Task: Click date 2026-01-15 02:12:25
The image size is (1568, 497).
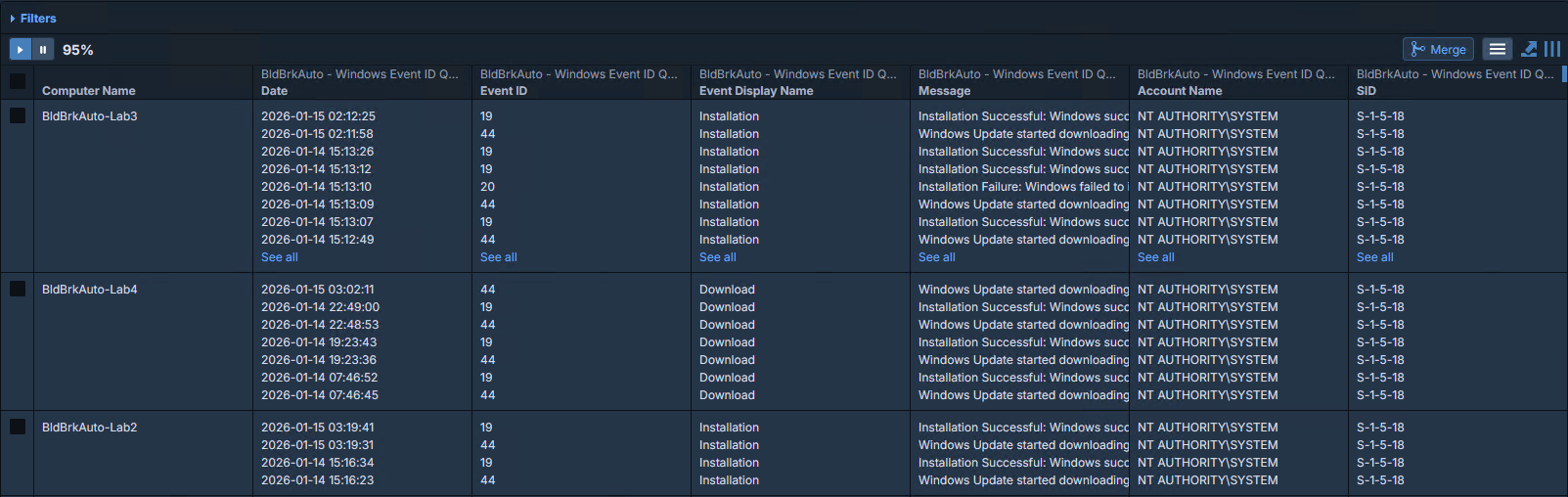Action: 318,116
